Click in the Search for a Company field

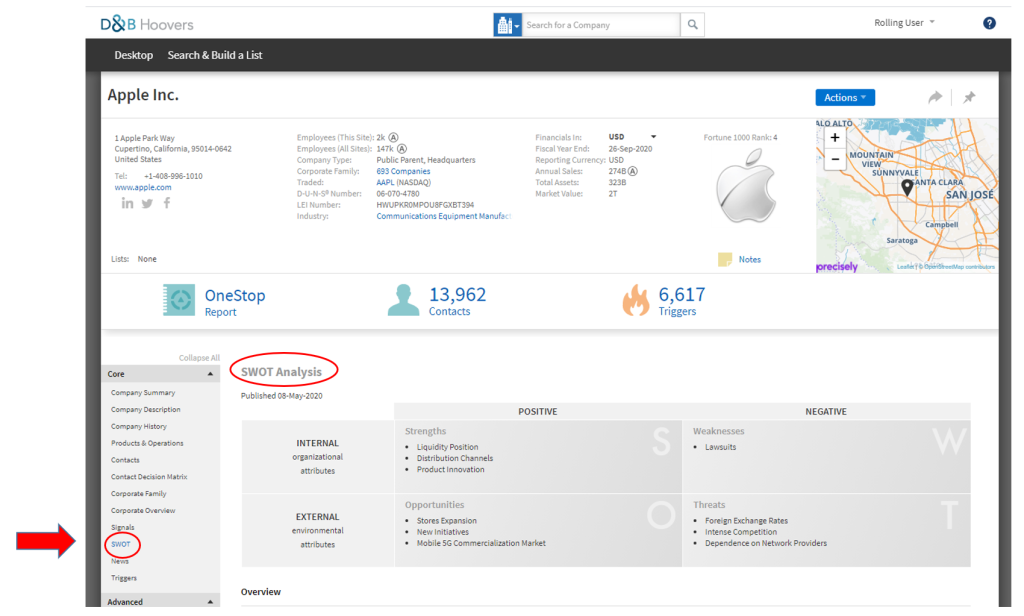[601, 25]
